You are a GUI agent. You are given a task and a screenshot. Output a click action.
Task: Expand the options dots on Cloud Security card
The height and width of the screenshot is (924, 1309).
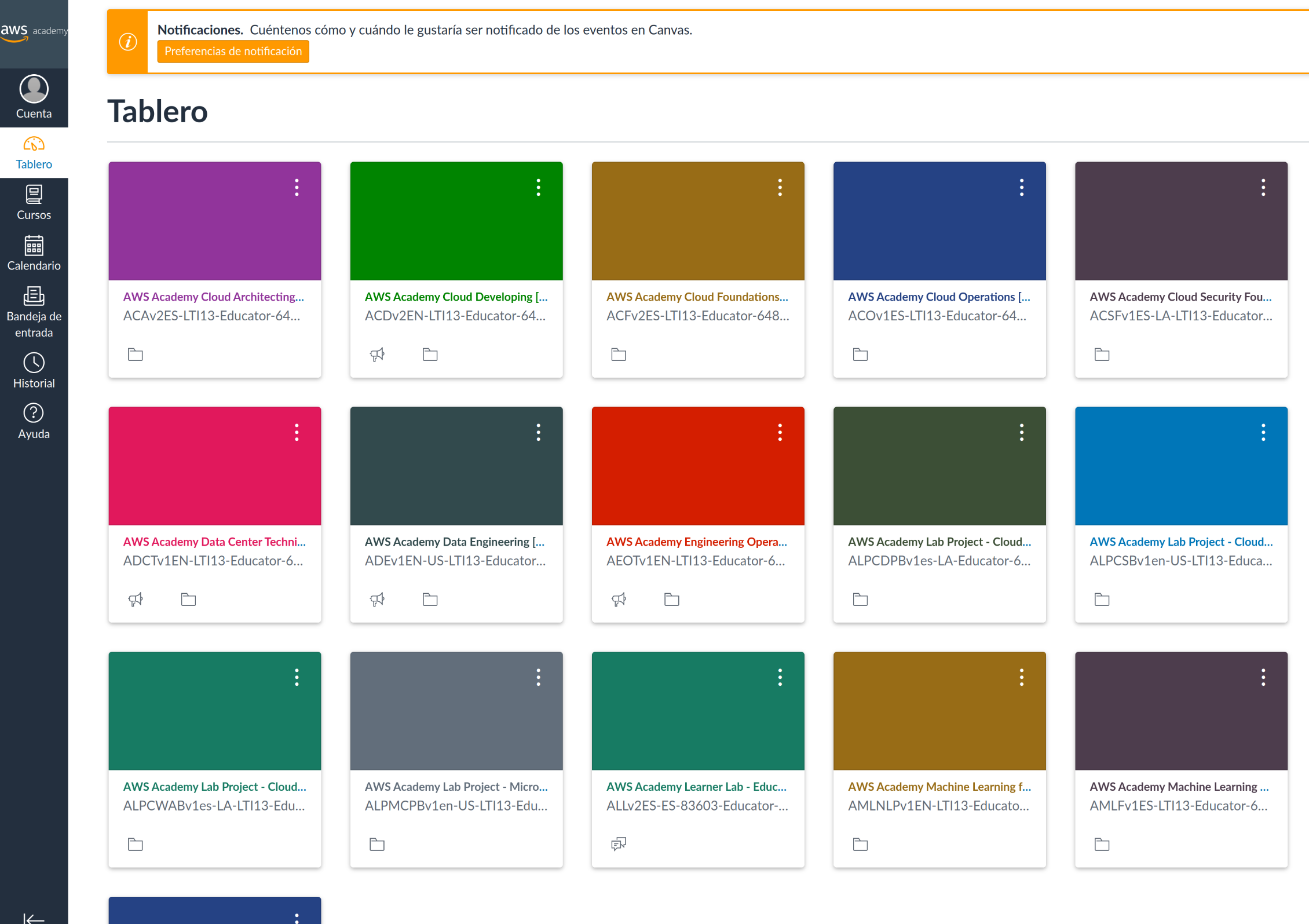[x=1263, y=187]
